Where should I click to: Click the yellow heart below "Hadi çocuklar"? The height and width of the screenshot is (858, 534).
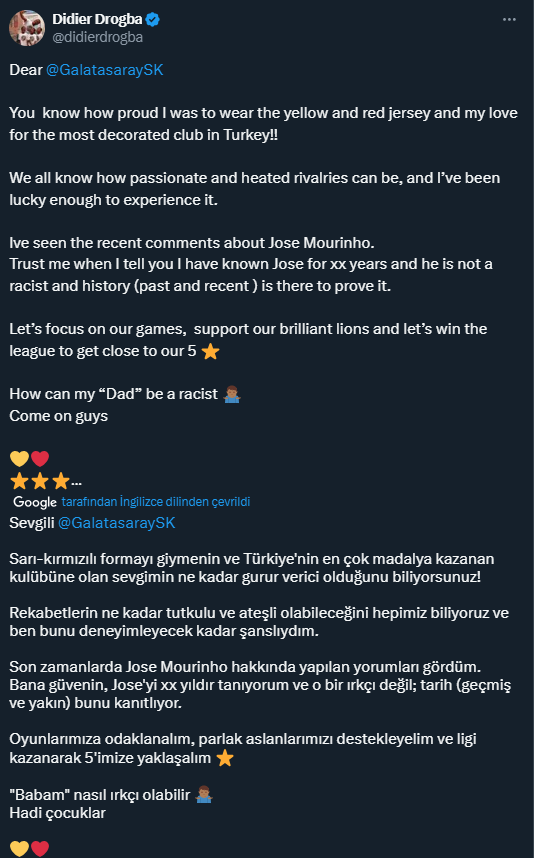coord(19,848)
